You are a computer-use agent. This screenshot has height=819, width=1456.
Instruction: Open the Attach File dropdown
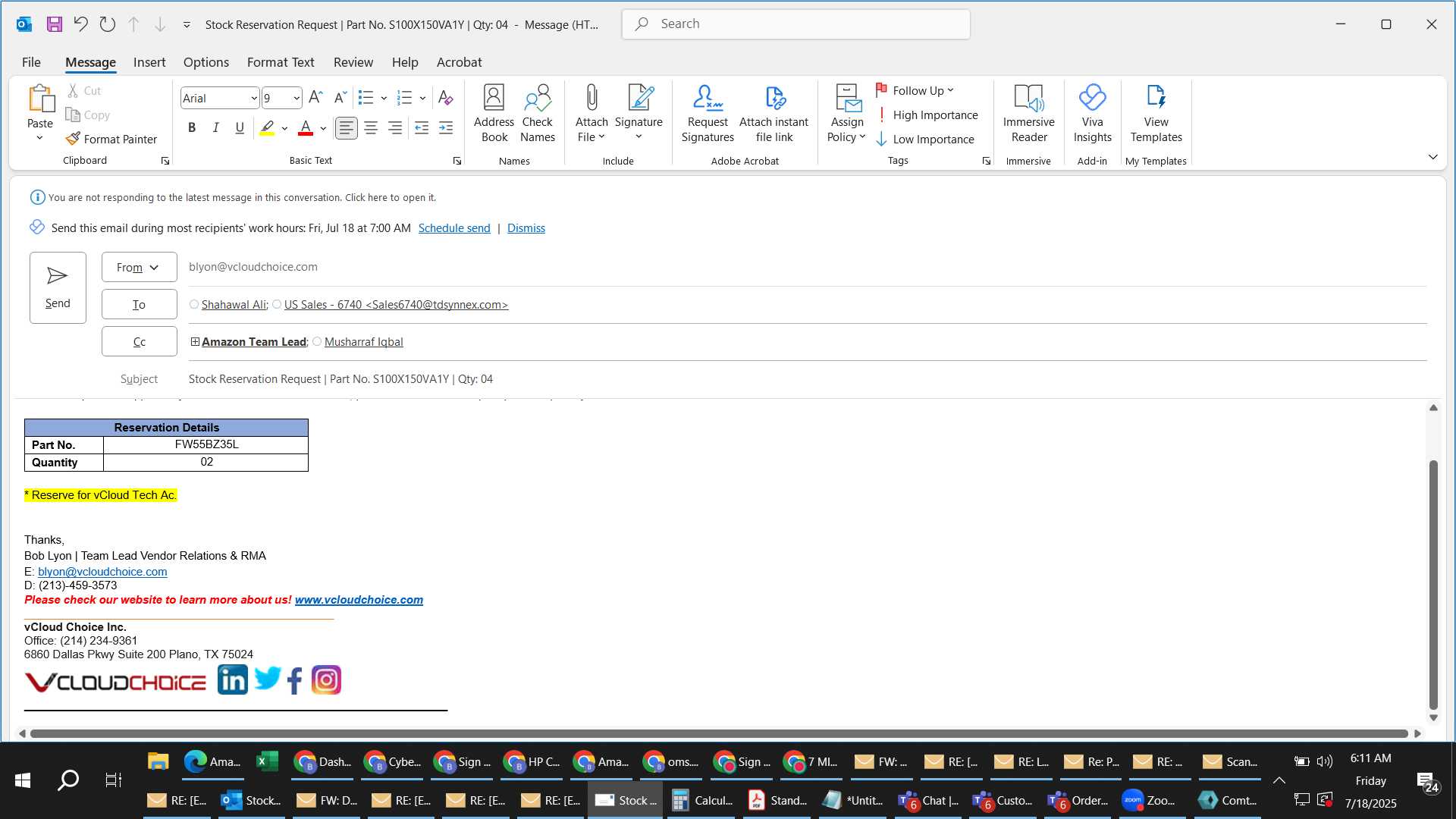591,113
